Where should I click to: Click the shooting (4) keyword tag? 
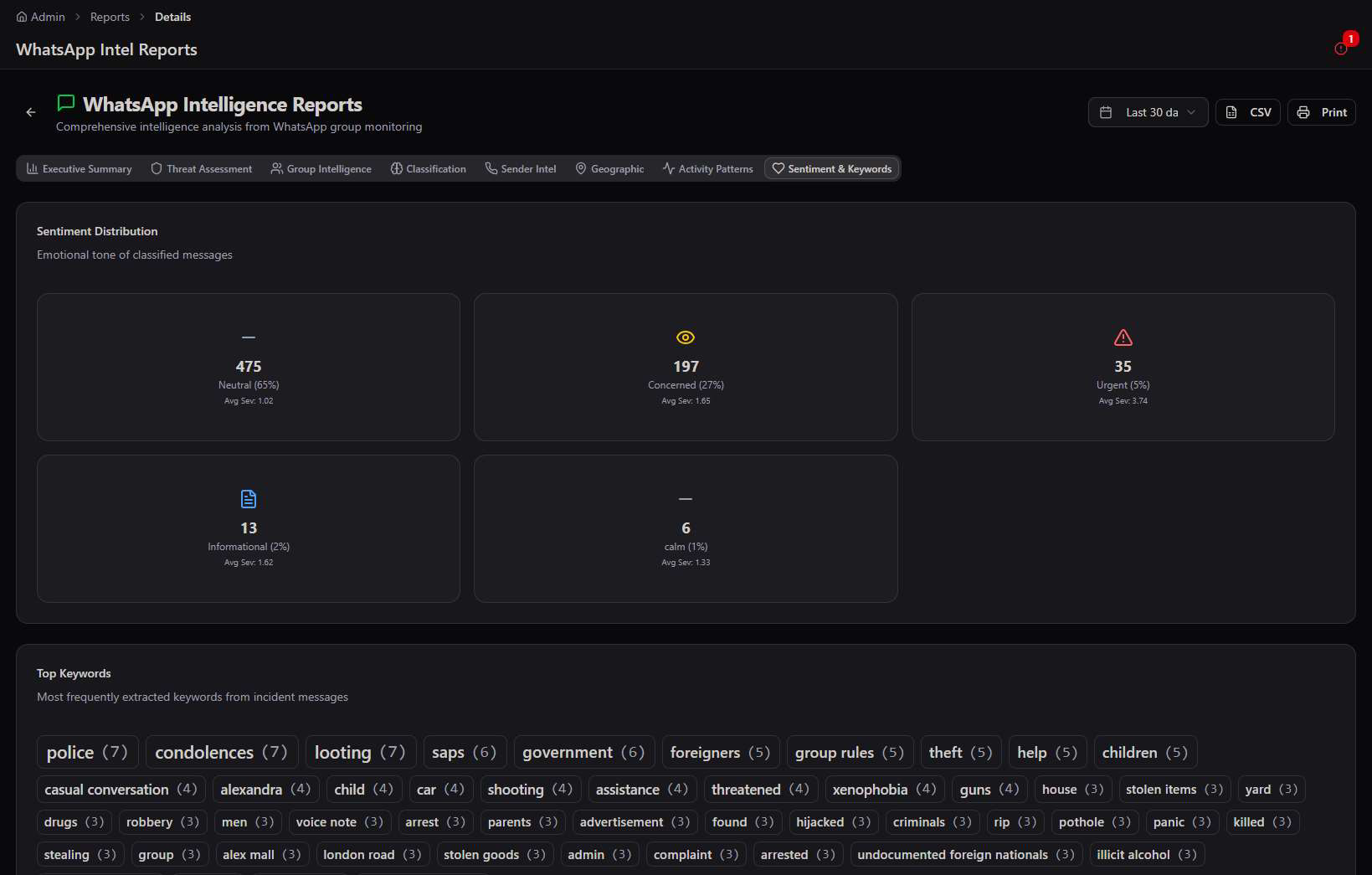[x=531, y=789]
